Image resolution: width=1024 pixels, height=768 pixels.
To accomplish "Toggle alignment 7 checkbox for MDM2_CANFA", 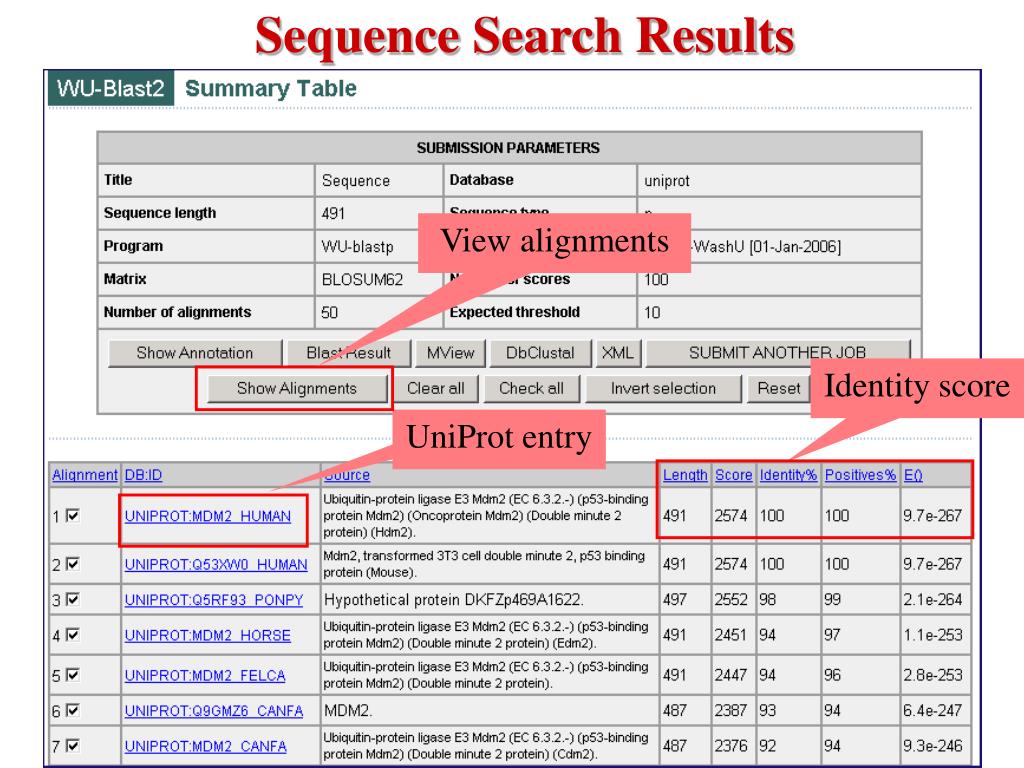I will 73,745.
